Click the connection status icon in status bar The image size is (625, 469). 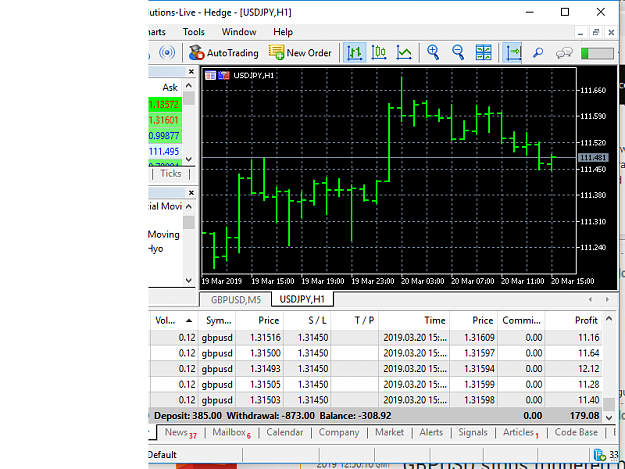[599, 455]
